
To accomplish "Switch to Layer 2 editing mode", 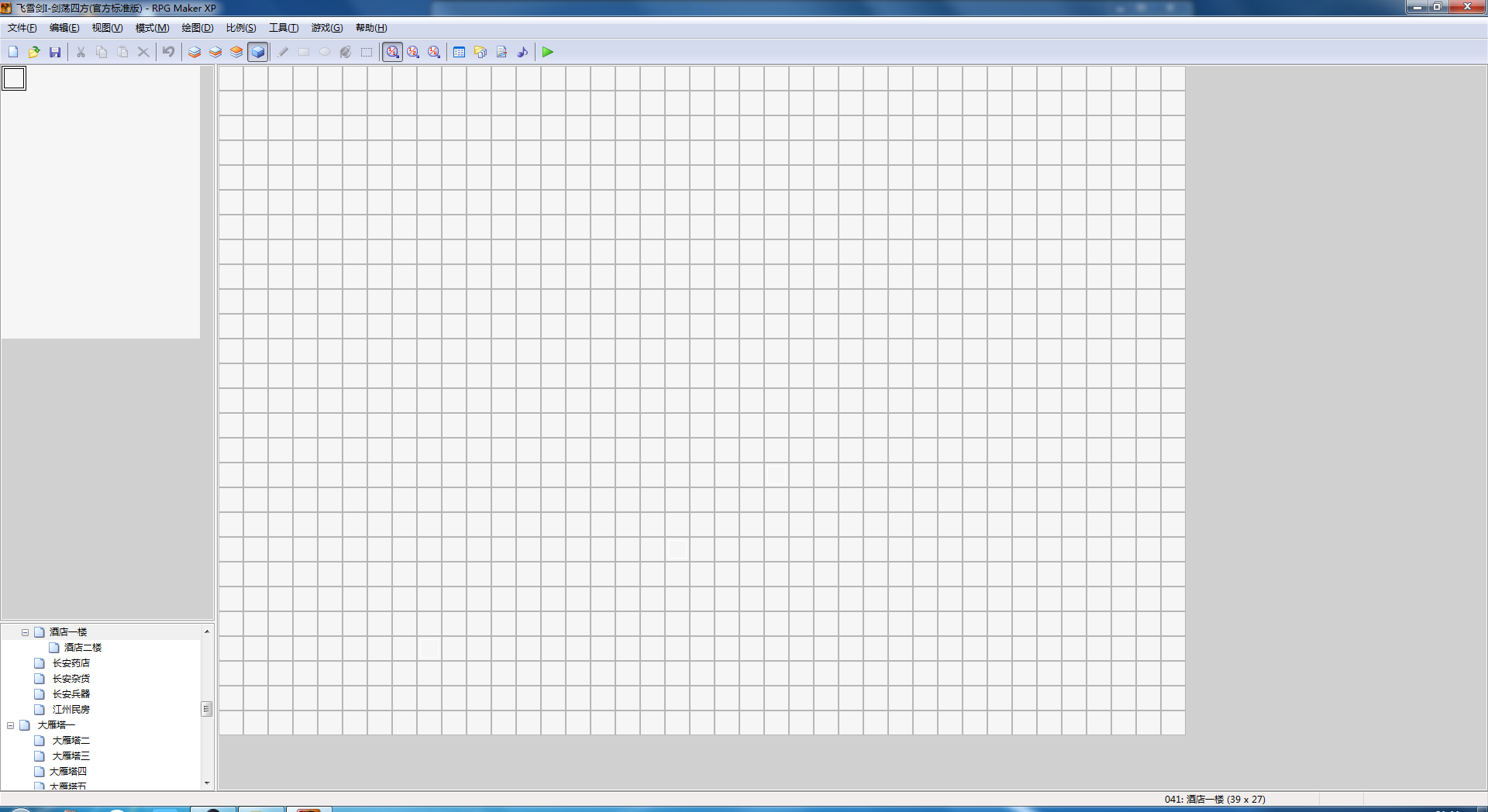I will point(215,52).
